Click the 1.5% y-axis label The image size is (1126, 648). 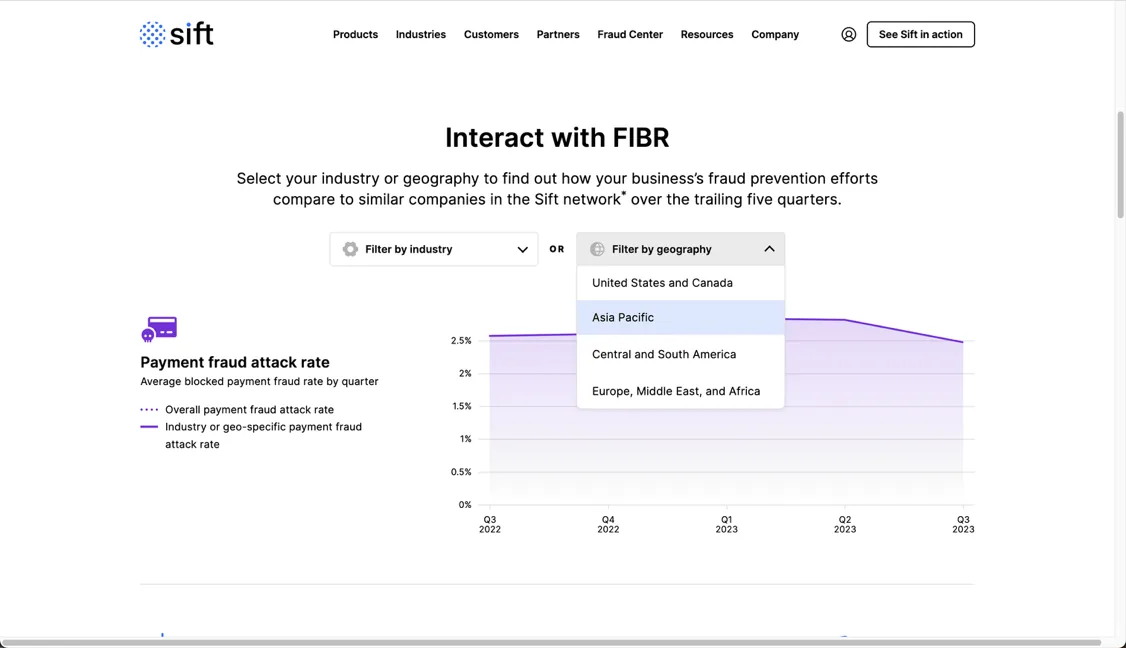pos(461,406)
